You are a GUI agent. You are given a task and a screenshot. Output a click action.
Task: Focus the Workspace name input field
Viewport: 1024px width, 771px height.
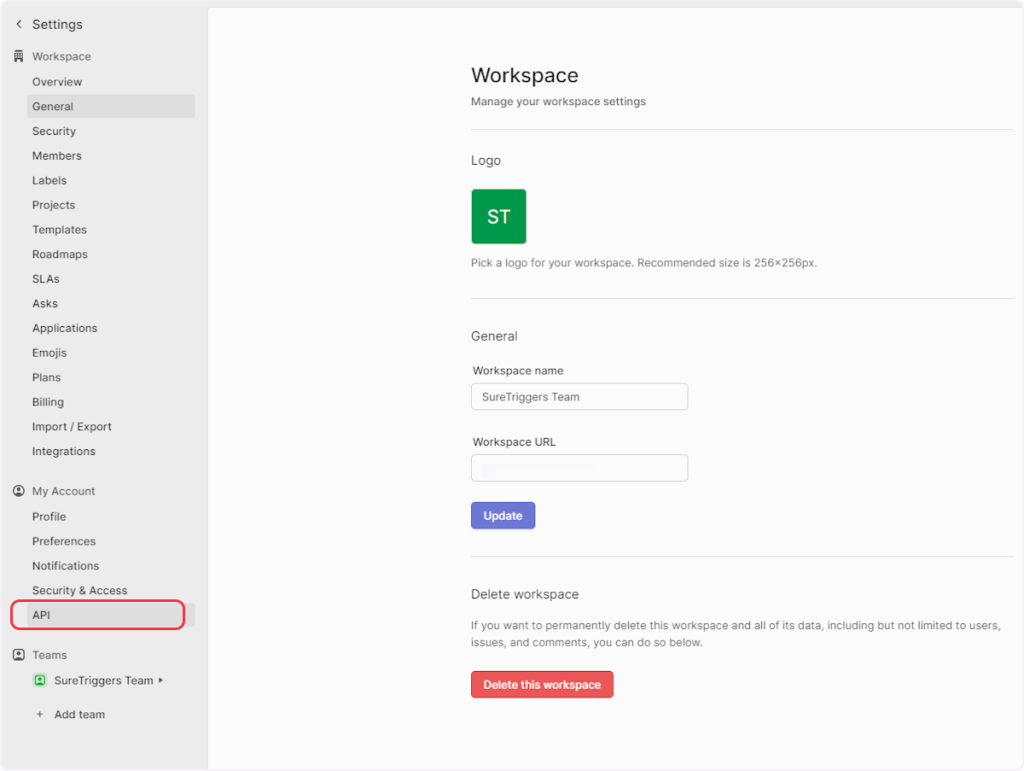pos(579,397)
